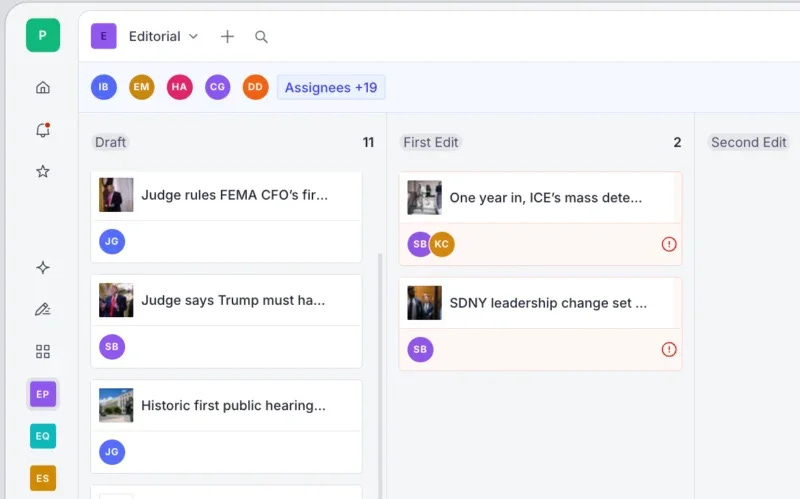Click the First Edit column label
Image resolution: width=800 pixels, height=499 pixels.
pyautogui.click(x=431, y=142)
